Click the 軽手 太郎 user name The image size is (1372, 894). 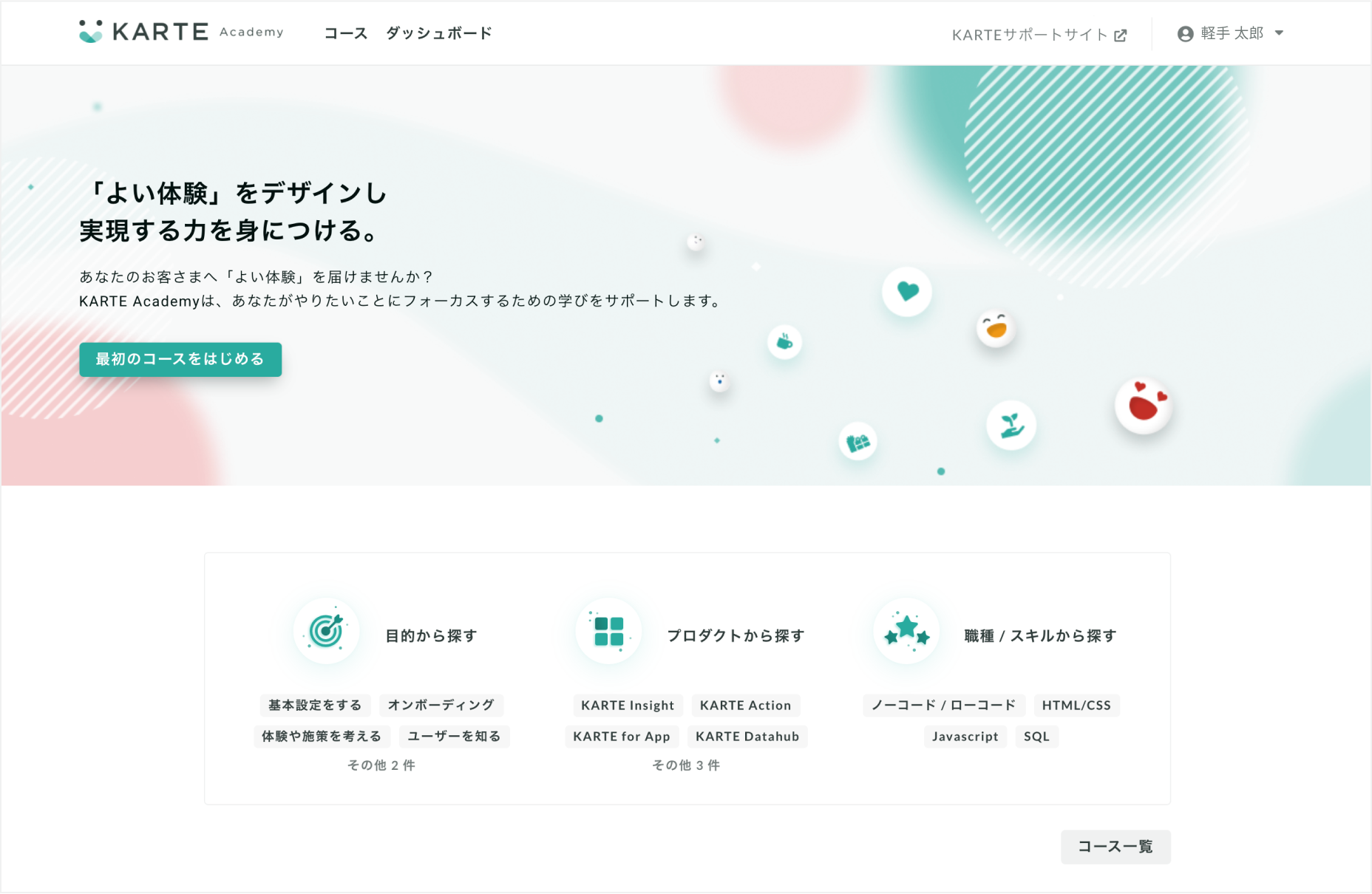point(1232,33)
